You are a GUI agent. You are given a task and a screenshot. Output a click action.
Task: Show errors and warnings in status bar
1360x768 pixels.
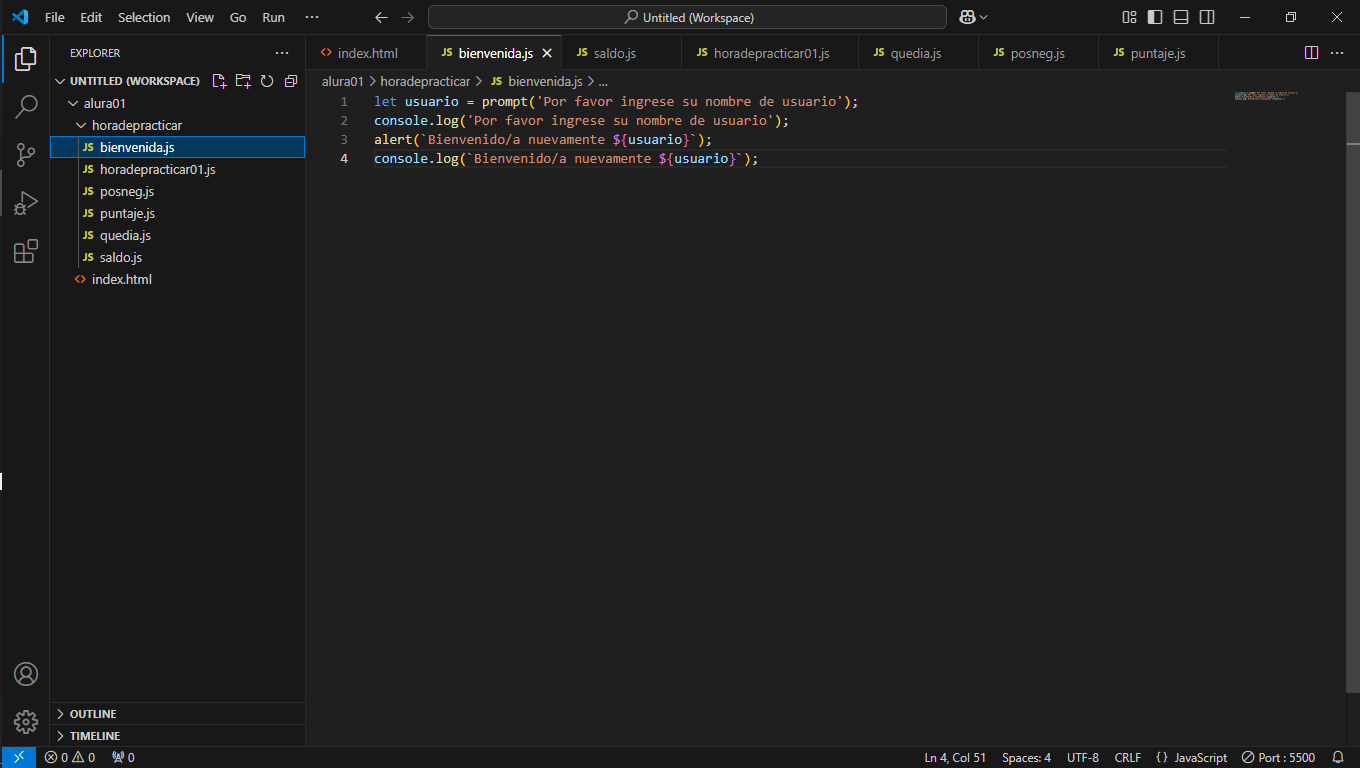click(70, 757)
